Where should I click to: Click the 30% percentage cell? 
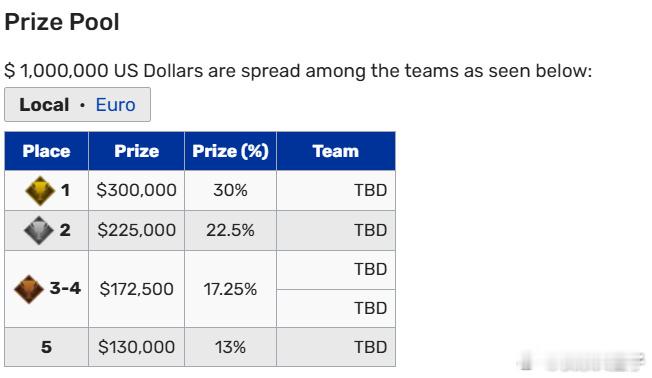coord(230,190)
